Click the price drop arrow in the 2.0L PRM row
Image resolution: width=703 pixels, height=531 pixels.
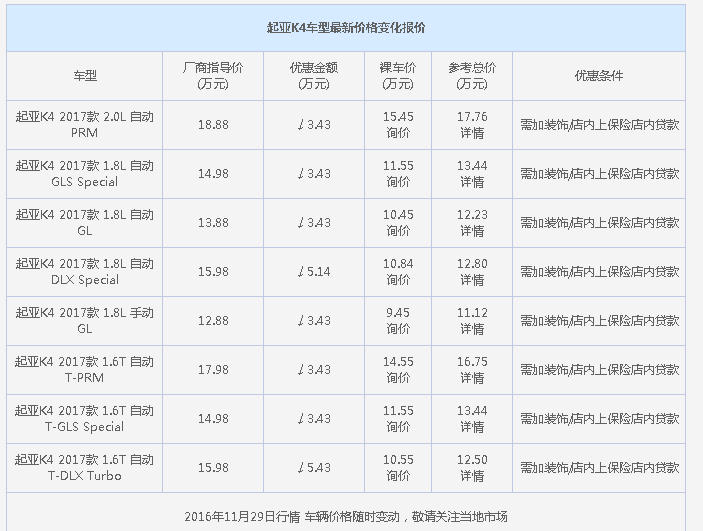302,125
